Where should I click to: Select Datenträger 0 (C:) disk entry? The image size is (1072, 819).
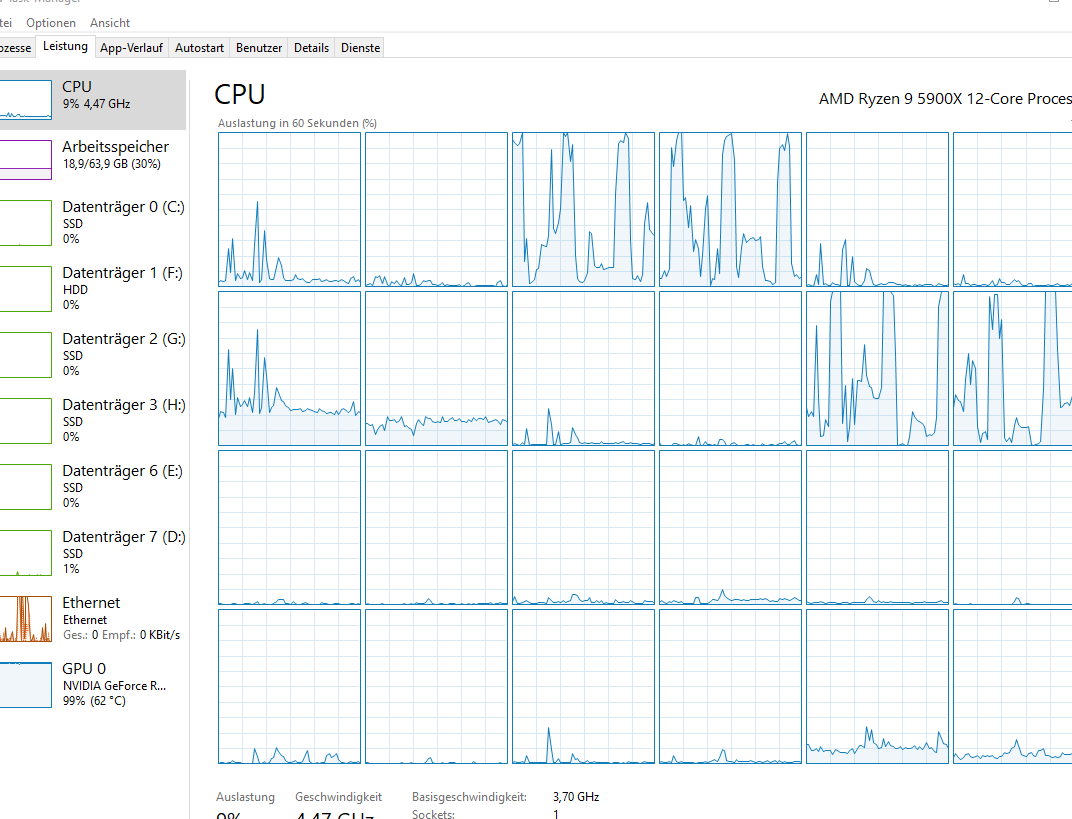click(92, 222)
